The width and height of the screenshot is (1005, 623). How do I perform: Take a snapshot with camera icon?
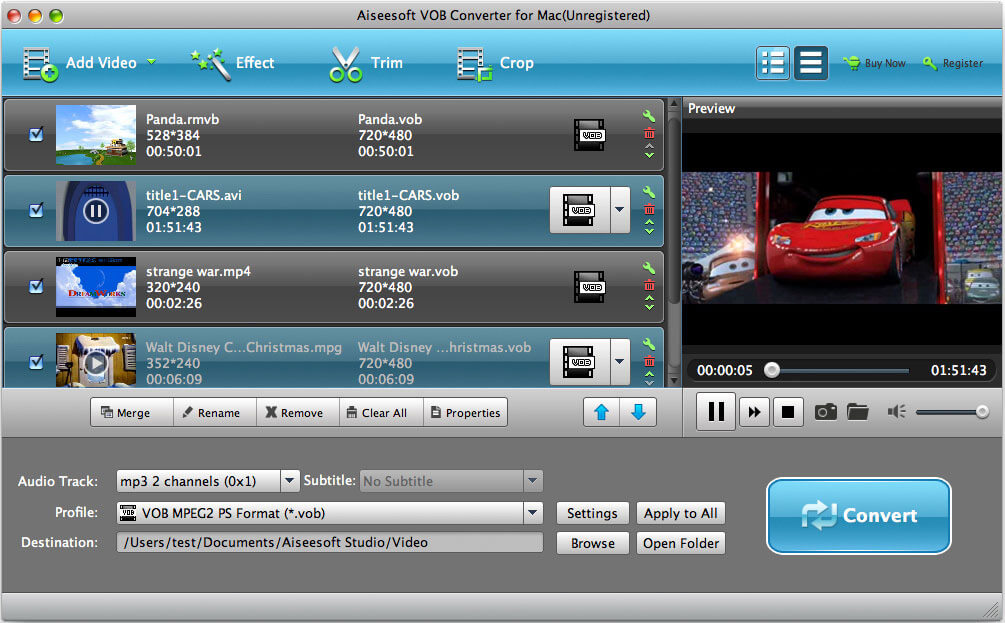click(826, 411)
